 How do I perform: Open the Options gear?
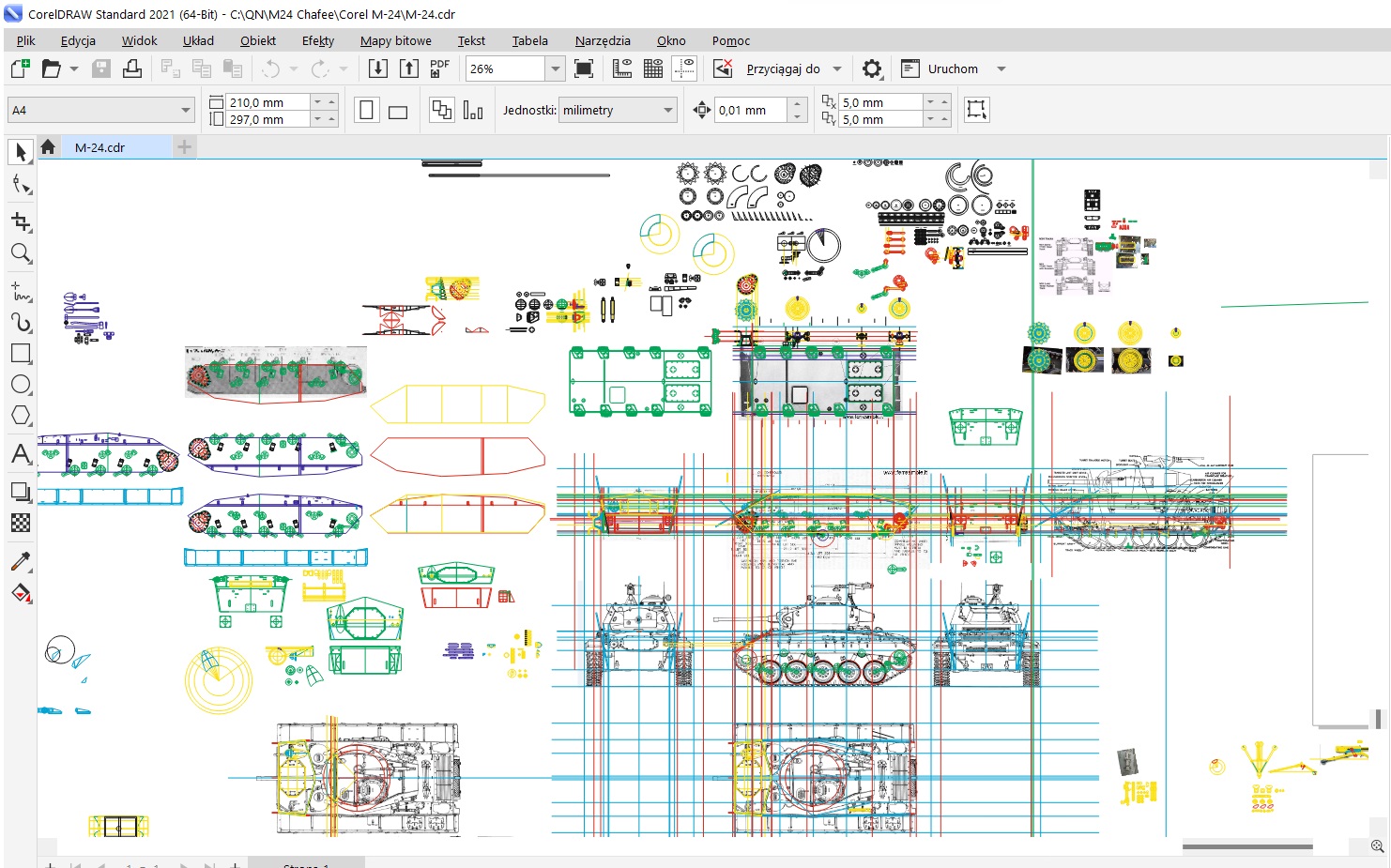coord(872,69)
